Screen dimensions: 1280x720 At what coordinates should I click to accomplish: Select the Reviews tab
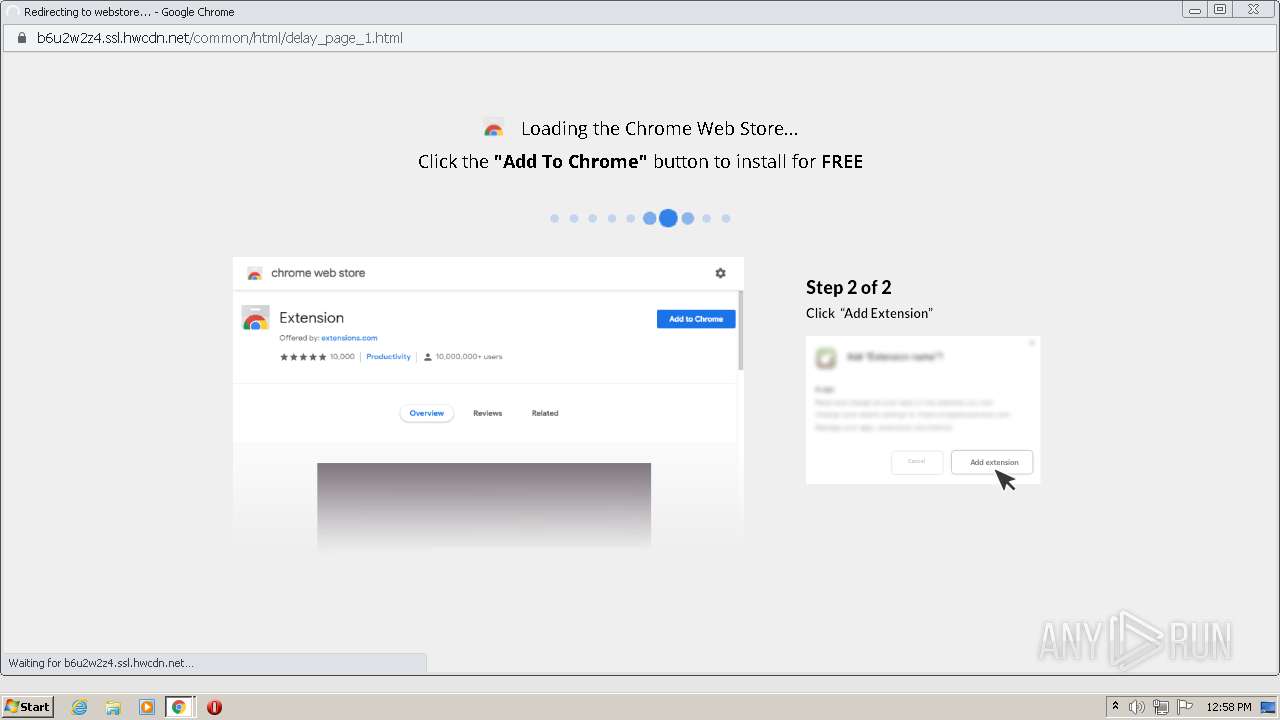[x=488, y=413]
